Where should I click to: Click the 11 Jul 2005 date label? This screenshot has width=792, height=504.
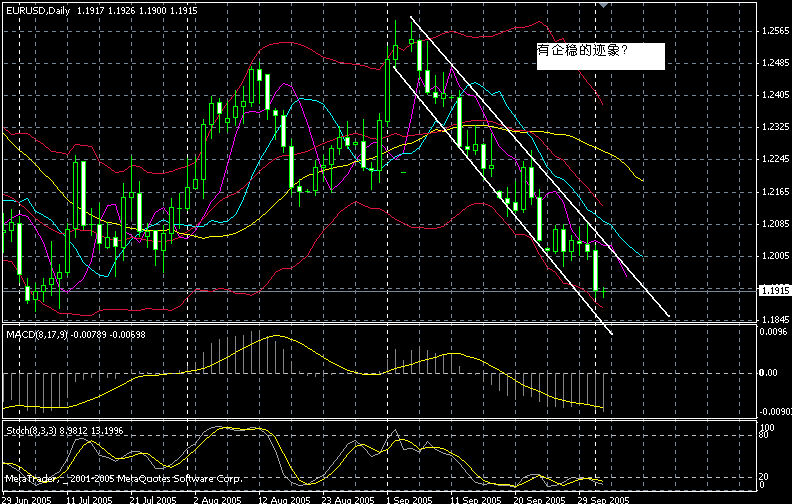point(89,500)
